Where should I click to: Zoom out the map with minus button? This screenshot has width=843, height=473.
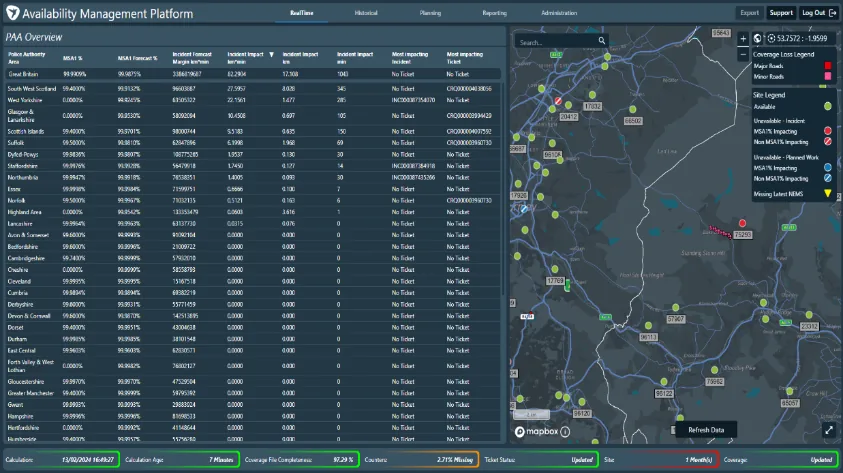click(x=743, y=54)
